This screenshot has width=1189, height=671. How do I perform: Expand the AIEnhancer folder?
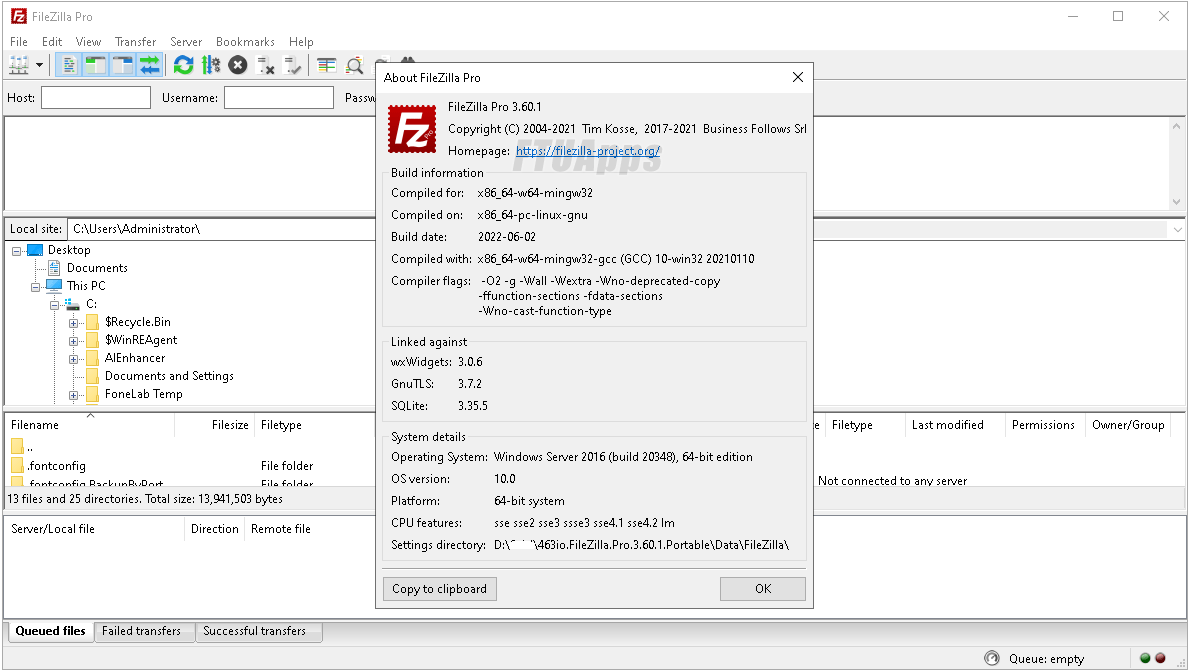74,359
